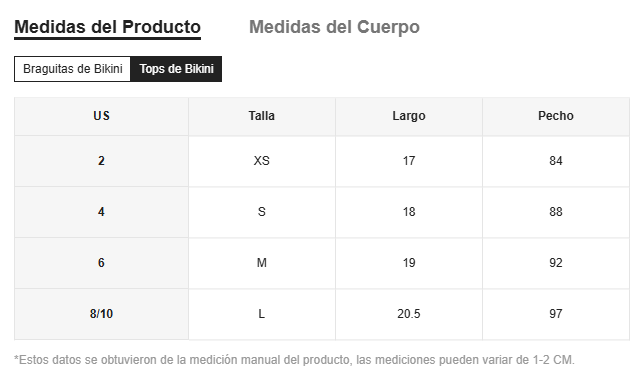Click the 97 Pecho value

556,314
